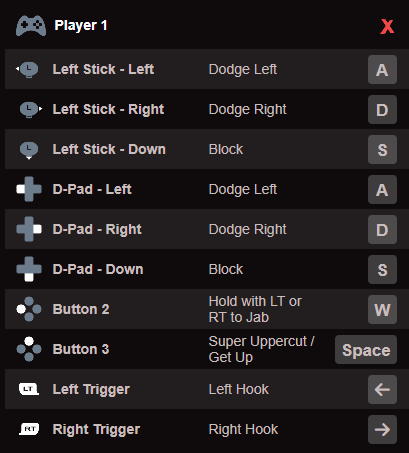Click the RT Right Trigger icon
Viewport: 409px width, 453px height.
point(29,429)
